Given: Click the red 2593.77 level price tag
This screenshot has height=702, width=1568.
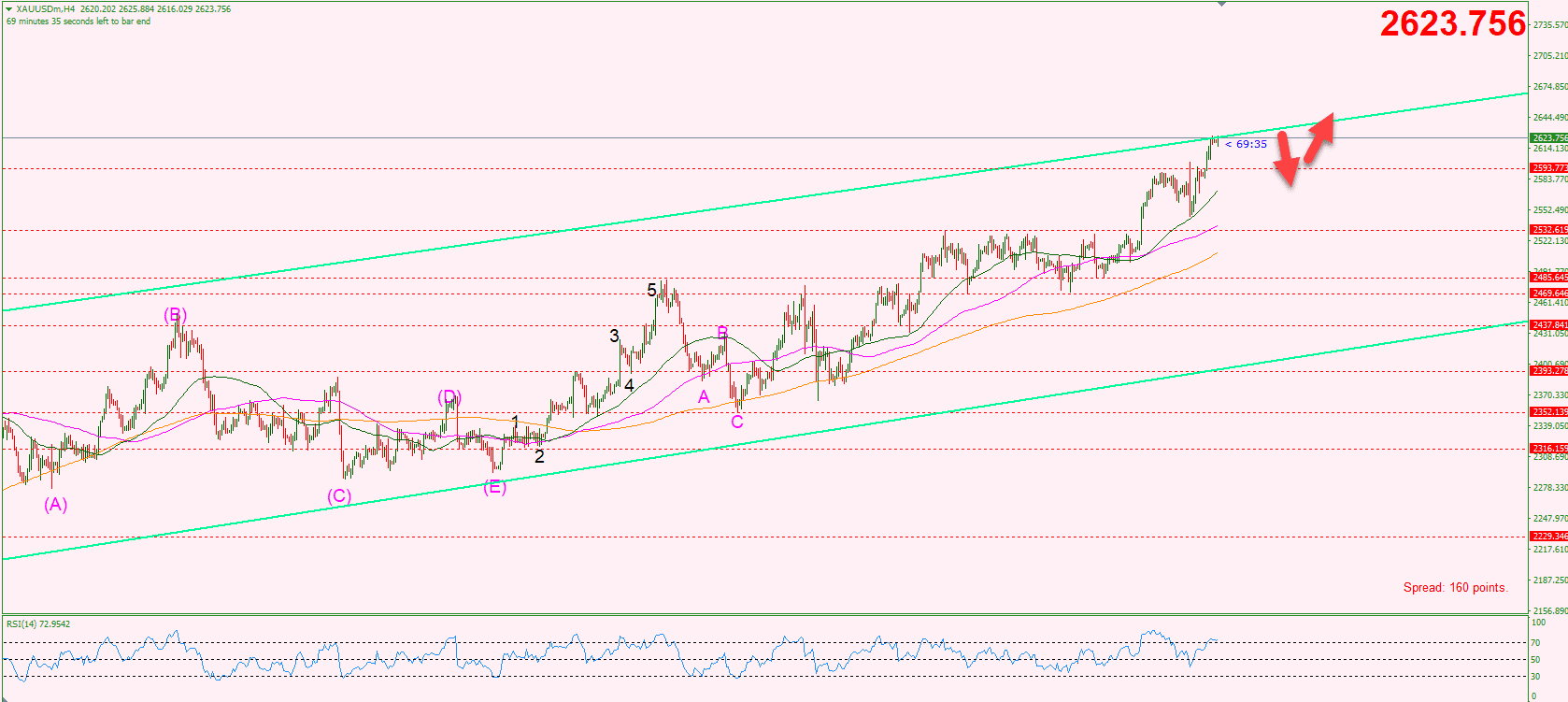Looking at the screenshot, I should (1549, 168).
